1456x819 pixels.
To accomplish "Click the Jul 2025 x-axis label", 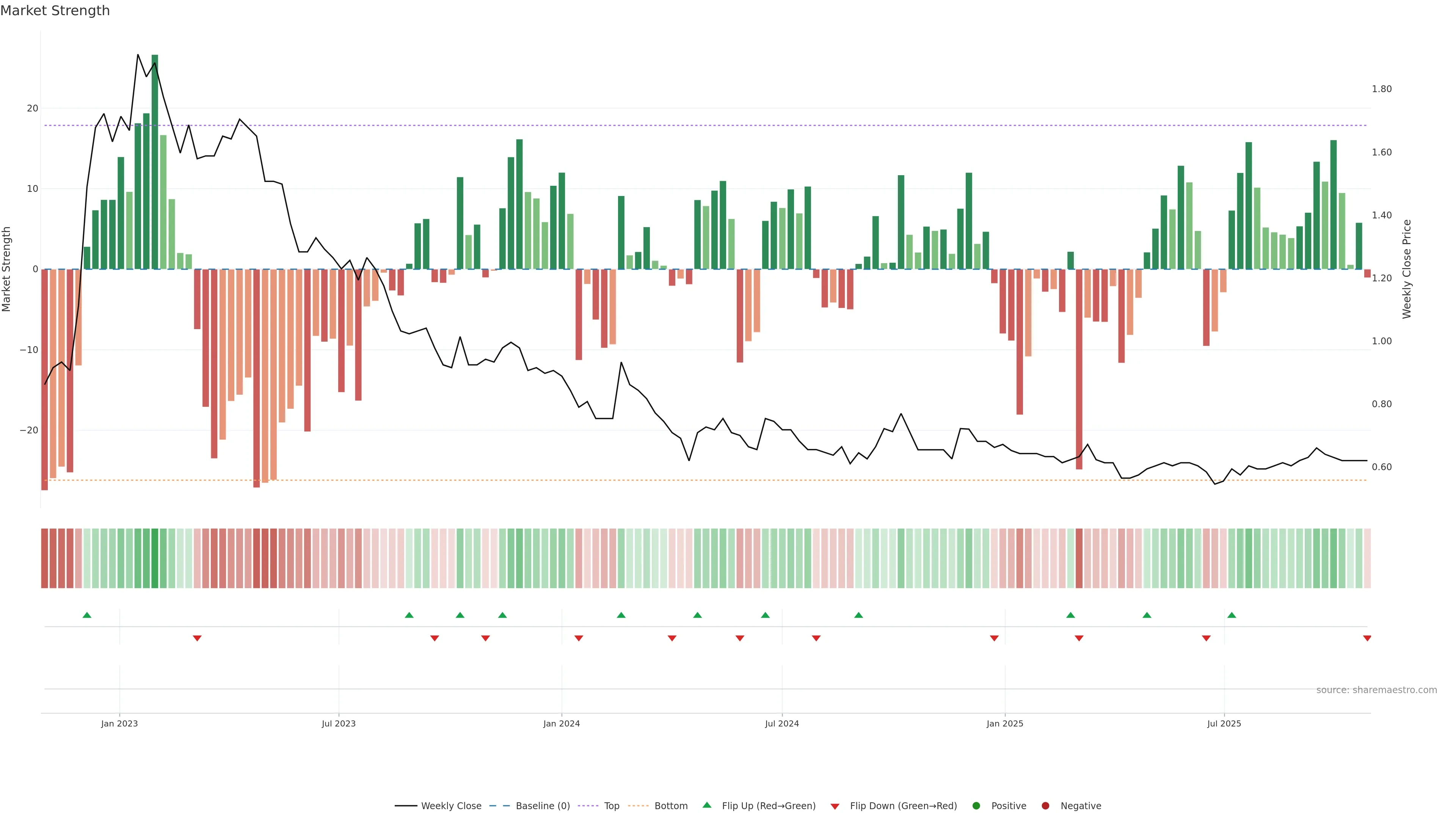I will (1224, 723).
